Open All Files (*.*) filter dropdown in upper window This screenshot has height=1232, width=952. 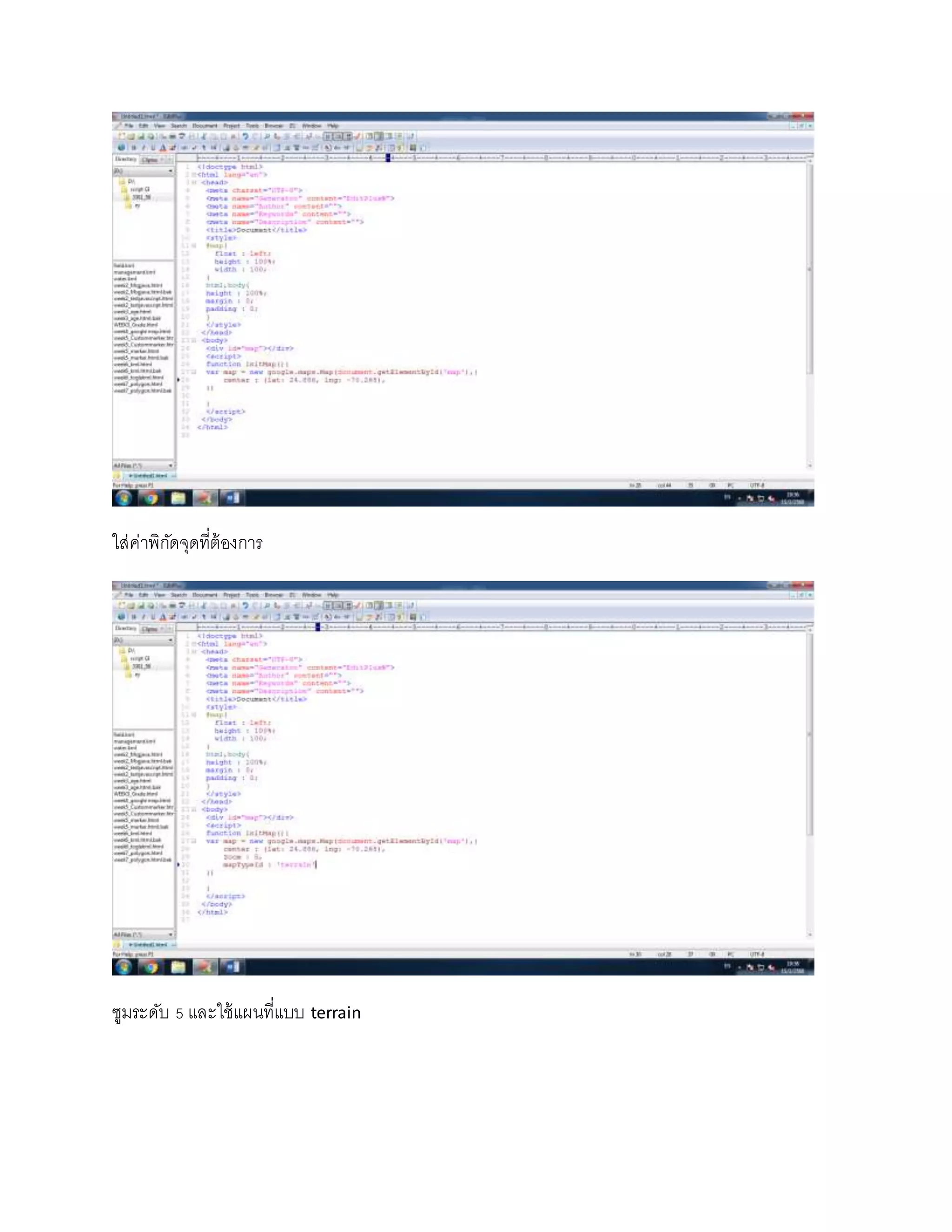tap(170, 466)
